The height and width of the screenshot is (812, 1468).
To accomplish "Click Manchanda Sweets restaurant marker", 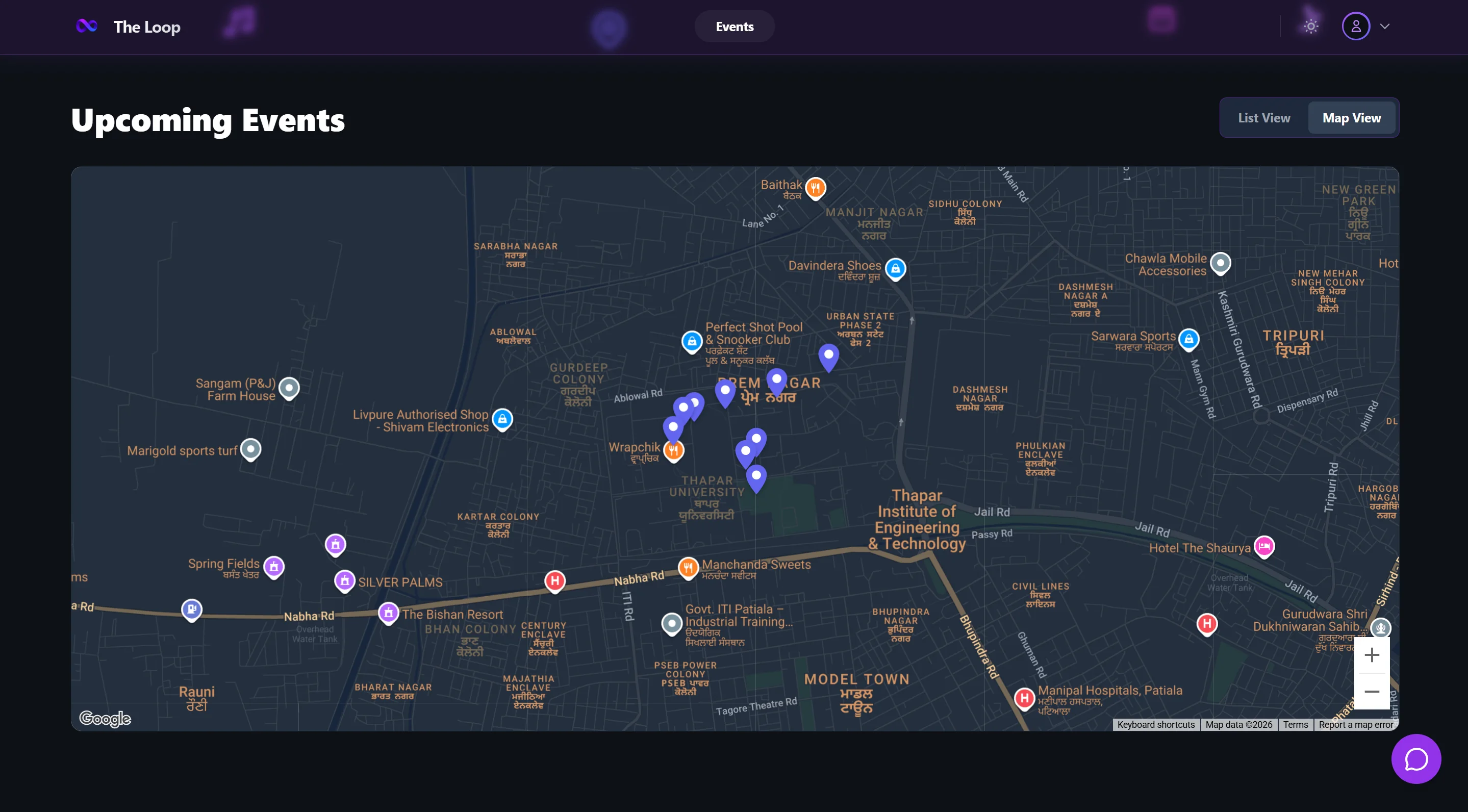I will point(689,568).
